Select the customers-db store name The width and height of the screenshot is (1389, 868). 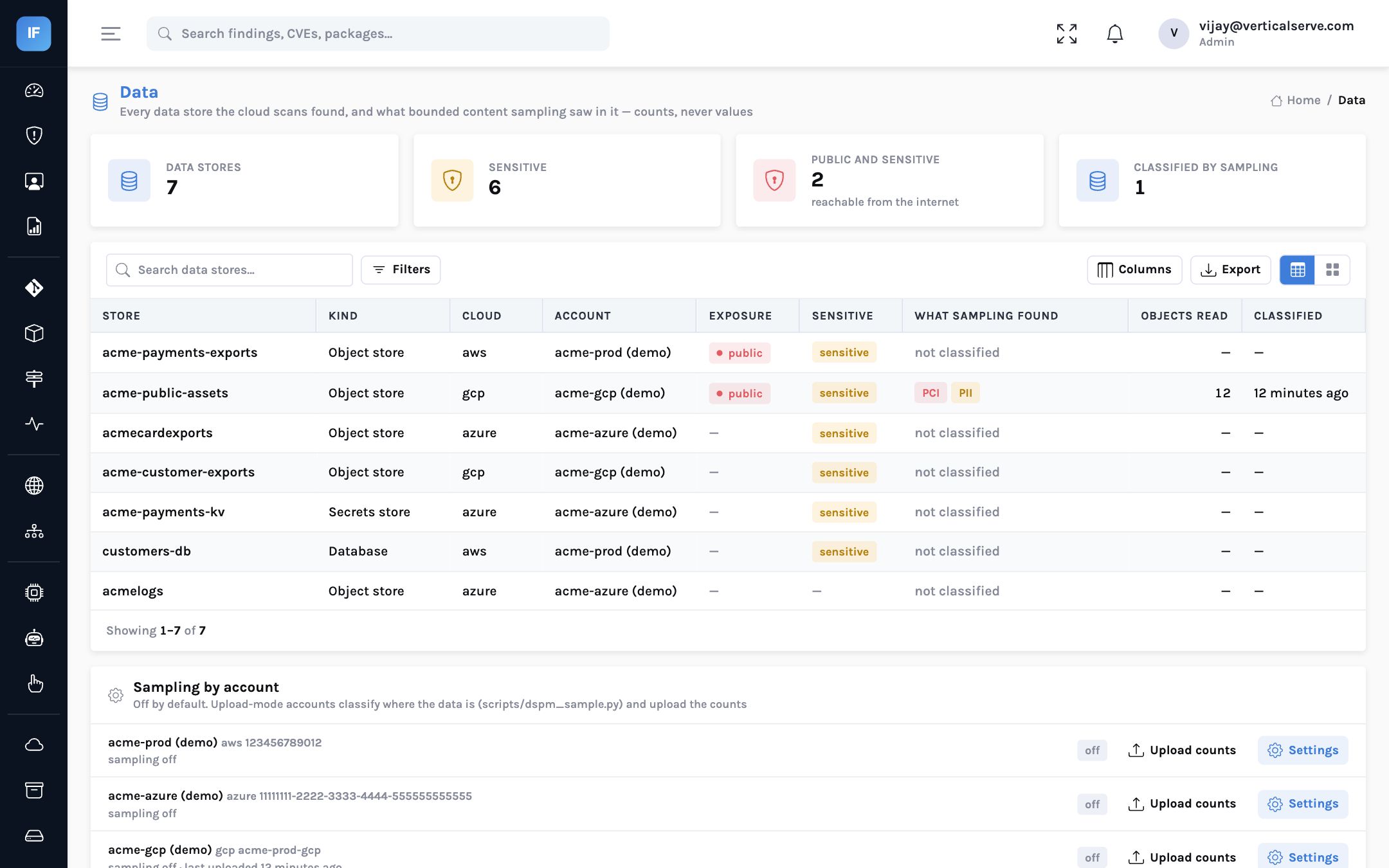click(147, 551)
